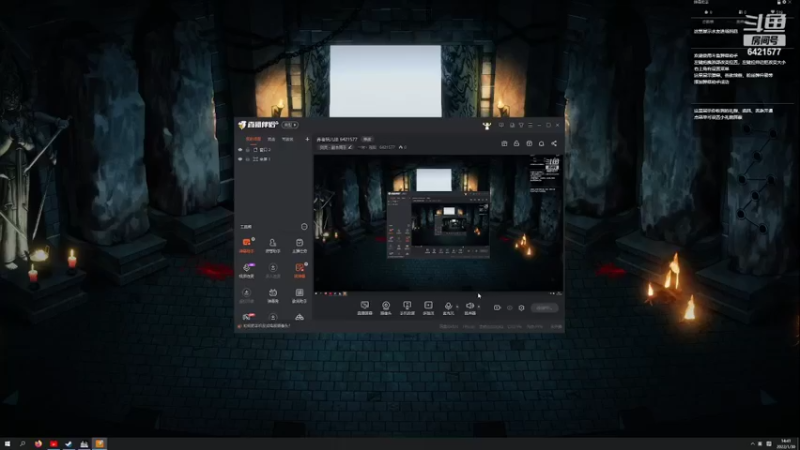This screenshot has width=800, height=450.
Task: Open the orange Douyu app in the taskbar
Action: [99, 444]
